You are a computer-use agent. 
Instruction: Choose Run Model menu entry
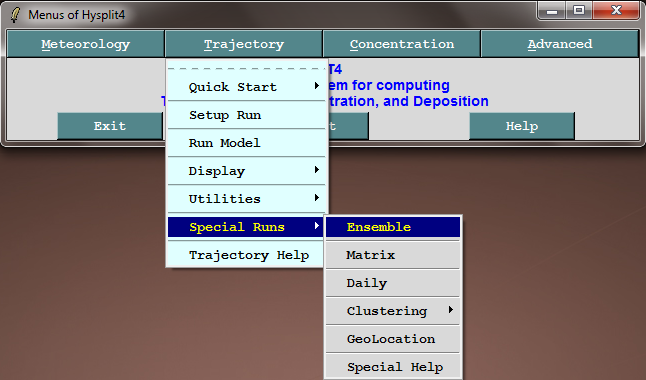[x=246, y=143]
